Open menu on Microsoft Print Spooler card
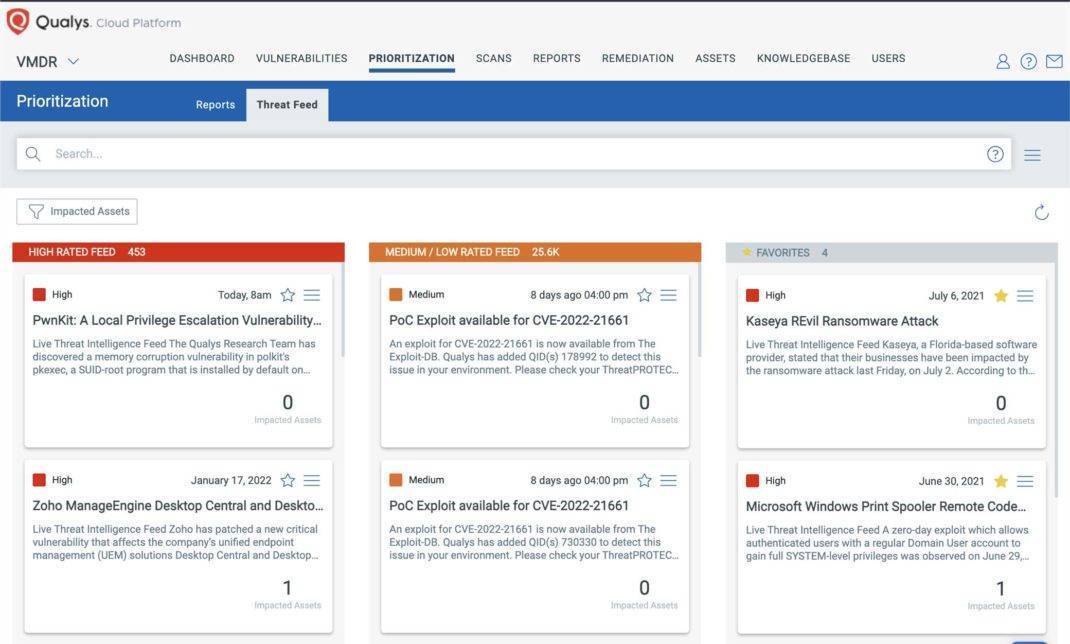This screenshot has width=1070, height=644. (x=1025, y=481)
